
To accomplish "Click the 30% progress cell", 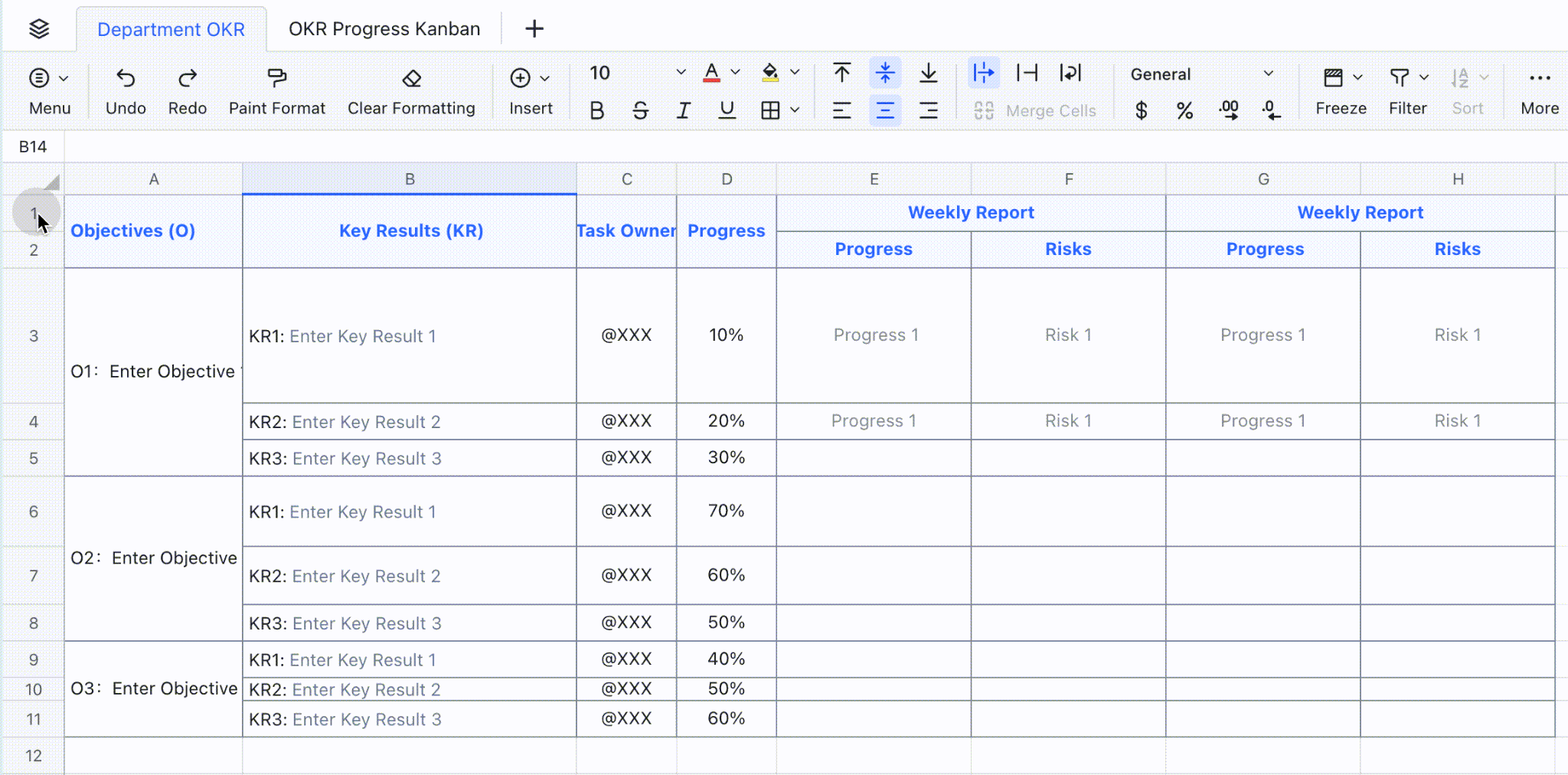I will (x=727, y=458).
